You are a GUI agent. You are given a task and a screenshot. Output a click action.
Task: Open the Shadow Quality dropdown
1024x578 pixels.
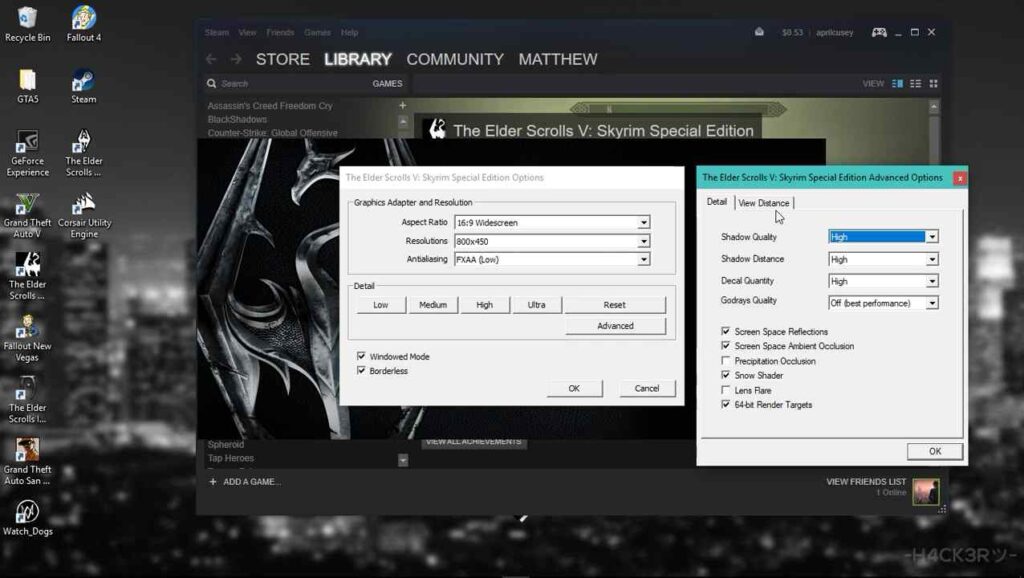click(883, 237)
